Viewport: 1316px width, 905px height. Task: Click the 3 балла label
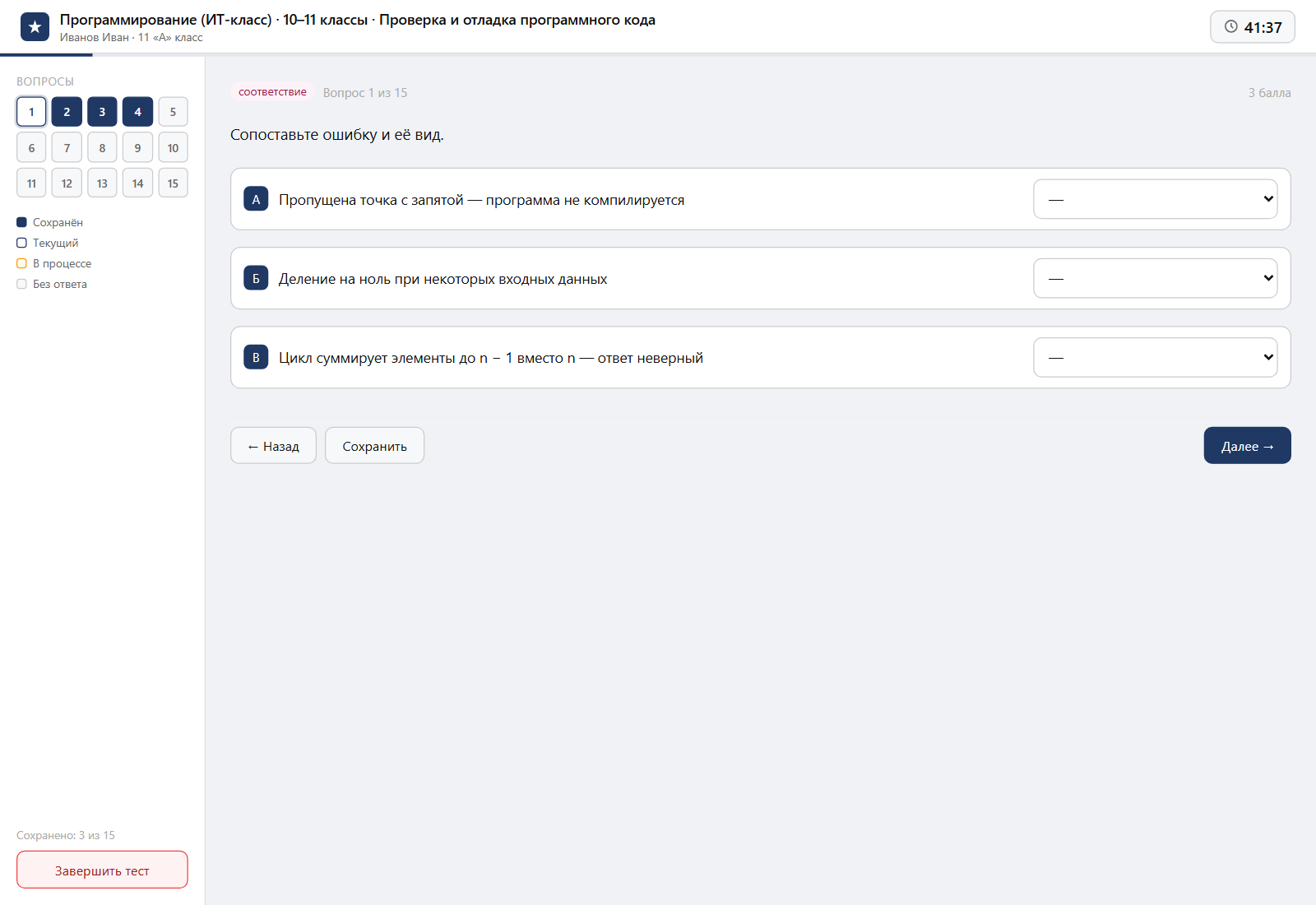[1269, 93]
